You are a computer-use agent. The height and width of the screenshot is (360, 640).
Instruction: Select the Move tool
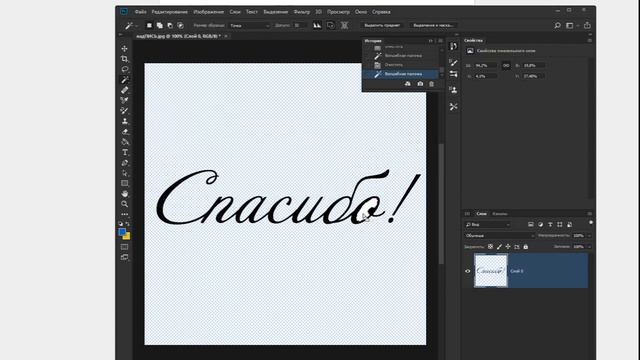124,49
